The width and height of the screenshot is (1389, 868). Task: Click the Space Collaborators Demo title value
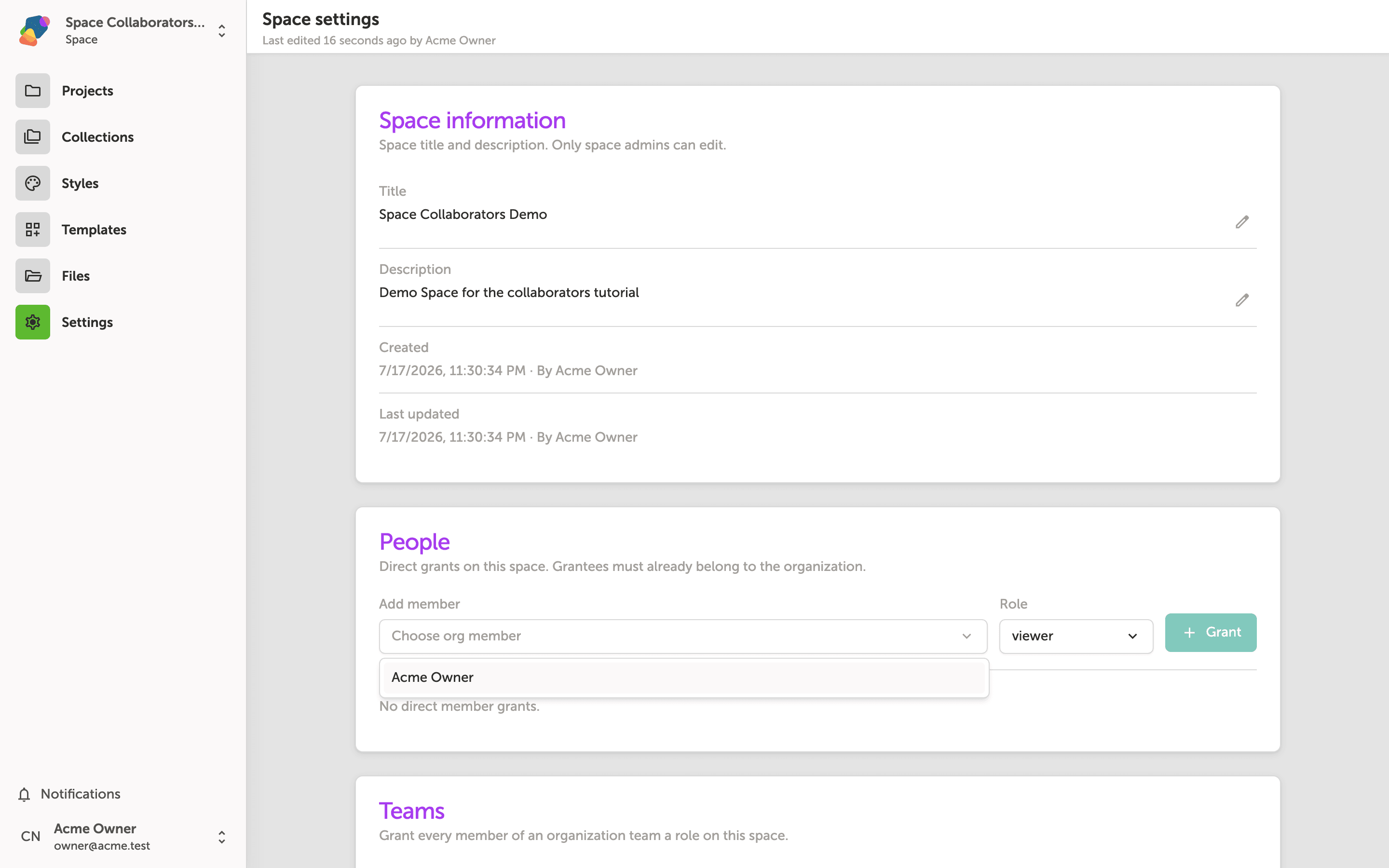coord(463,214)
